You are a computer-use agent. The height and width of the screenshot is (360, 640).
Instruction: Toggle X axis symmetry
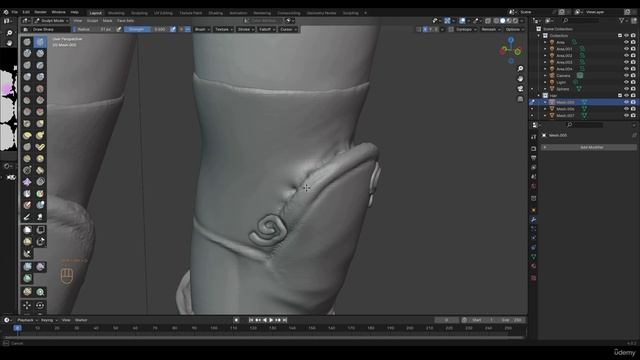click(x=425, y=29)
